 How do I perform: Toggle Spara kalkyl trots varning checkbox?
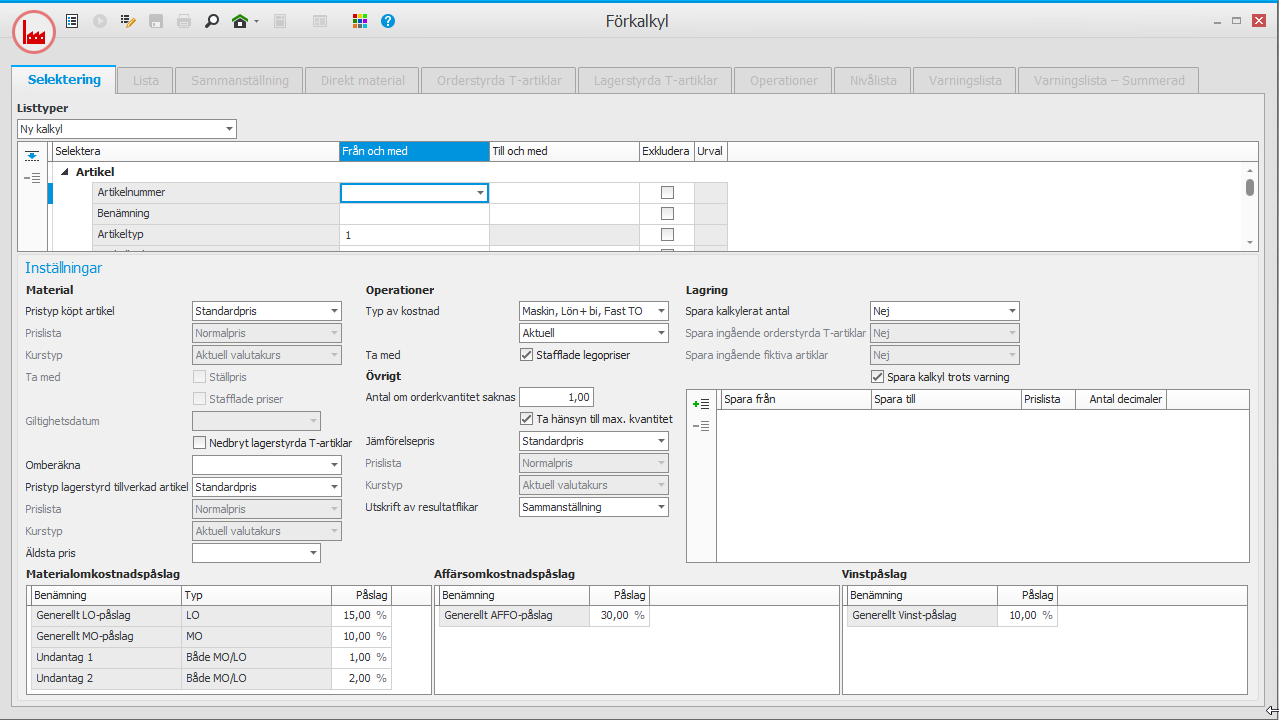tap(877, 377)
